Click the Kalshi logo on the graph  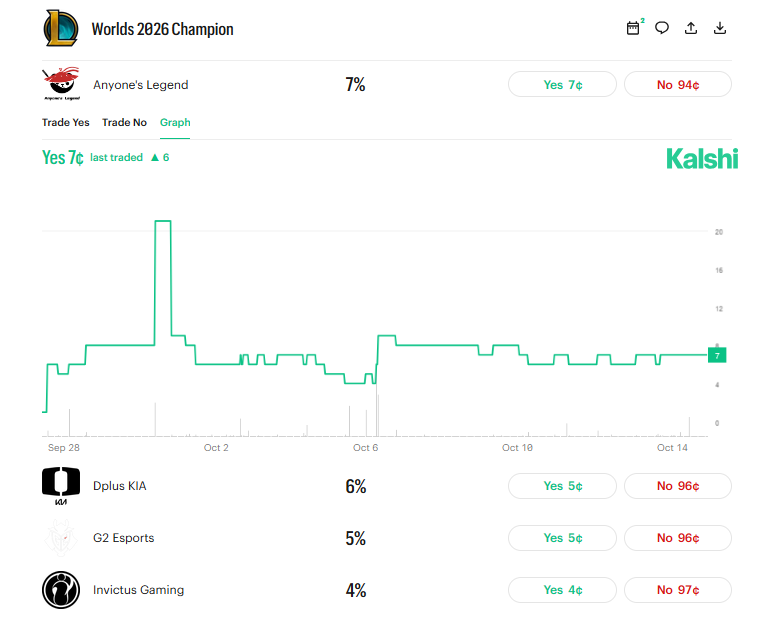pos(702,159)
